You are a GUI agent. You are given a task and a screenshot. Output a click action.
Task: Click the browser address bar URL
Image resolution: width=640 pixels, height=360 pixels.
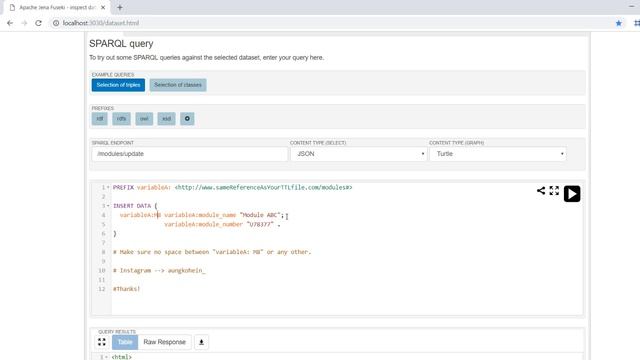click(101, 23)
